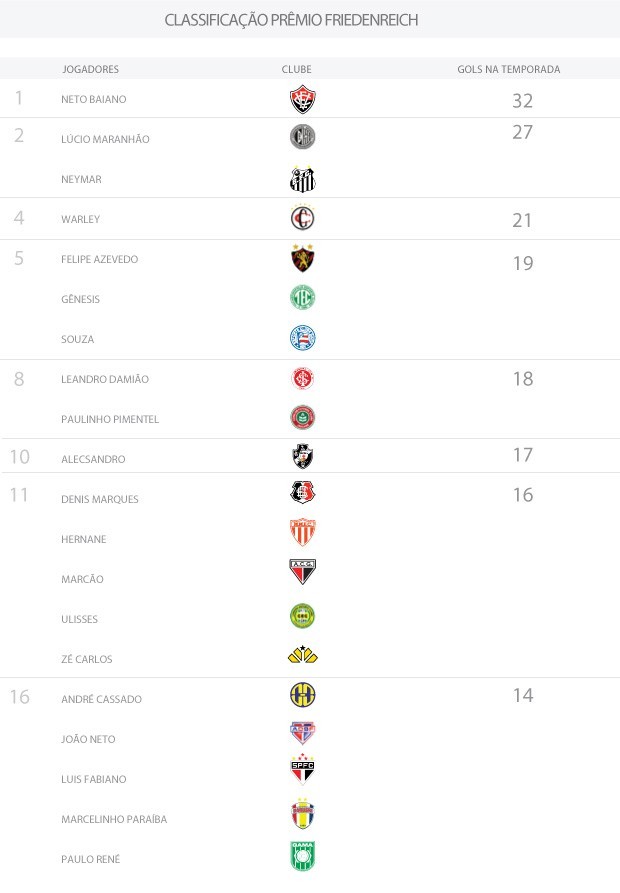Select the striped shield beside Hernane
The width and height of the screenshot is (620, 893).
click(x=302, y=532)
